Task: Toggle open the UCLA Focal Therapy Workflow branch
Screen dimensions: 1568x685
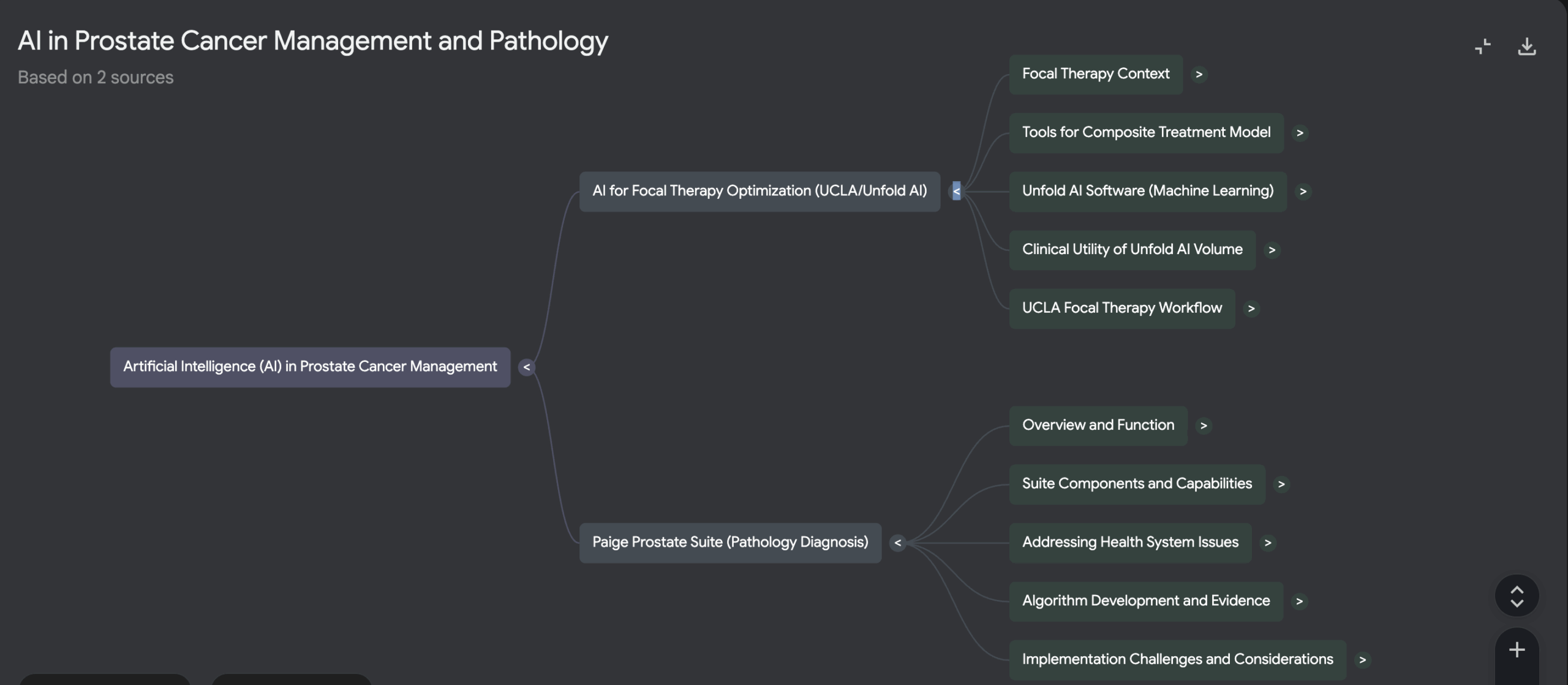Action: (1251, 308)
